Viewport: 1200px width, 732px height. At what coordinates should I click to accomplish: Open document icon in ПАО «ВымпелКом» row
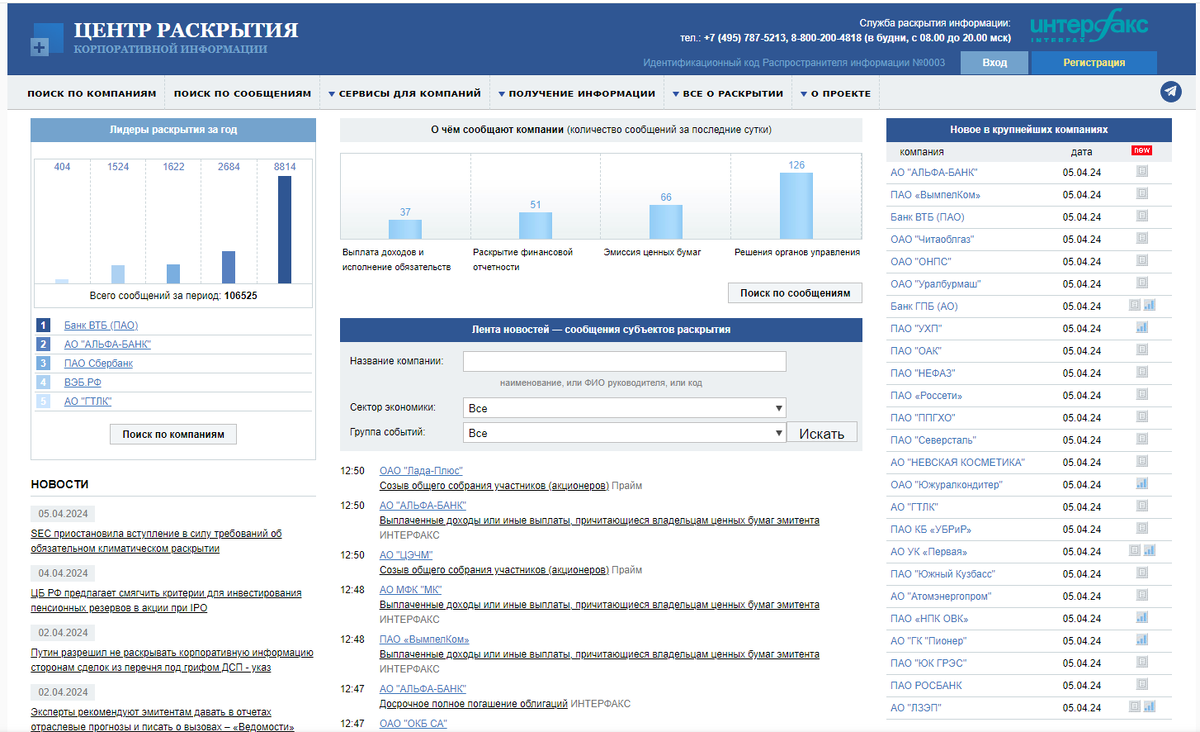(x=1142, y=194)
